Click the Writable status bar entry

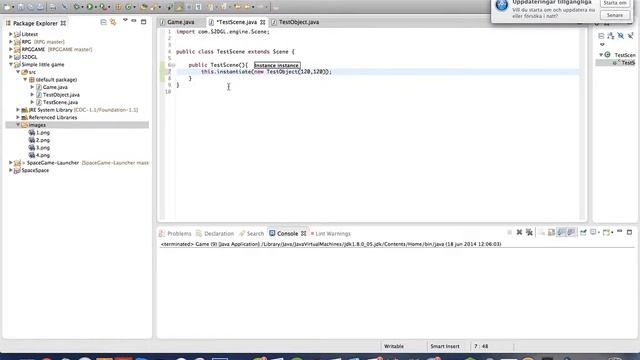click(x=394, y=346)
